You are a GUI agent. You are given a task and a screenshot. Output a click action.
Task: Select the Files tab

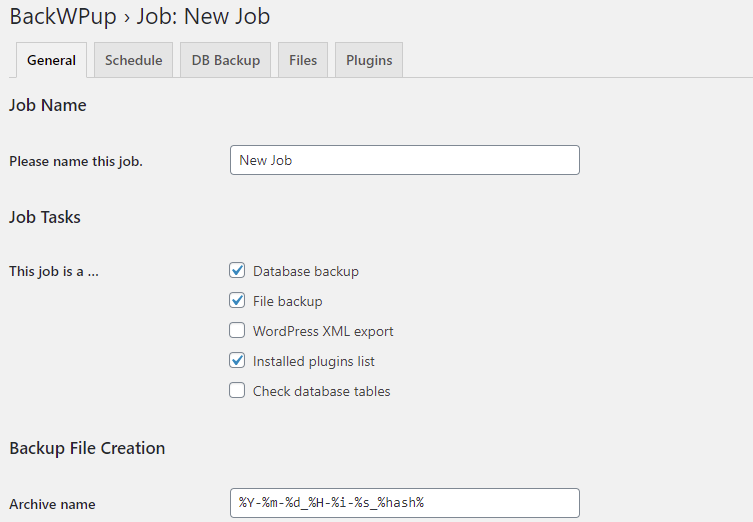(303, 60)
